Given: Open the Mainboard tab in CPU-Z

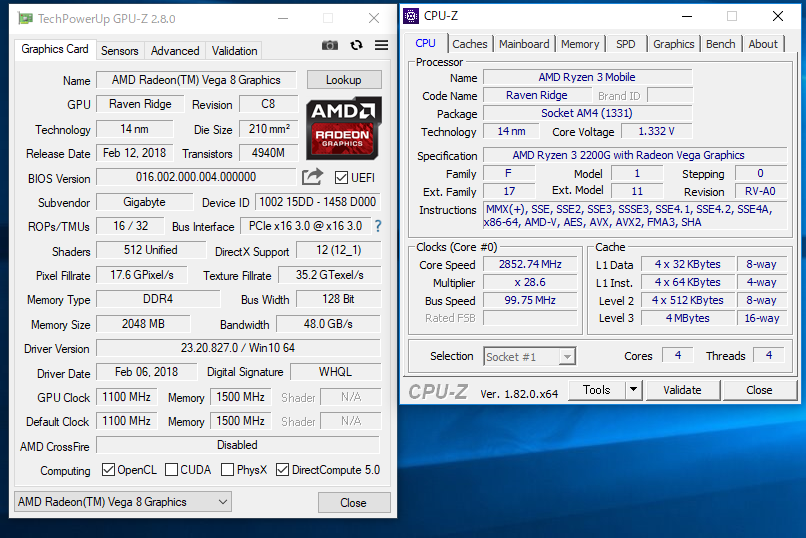Looking at the screenshot, I should 524,44.
